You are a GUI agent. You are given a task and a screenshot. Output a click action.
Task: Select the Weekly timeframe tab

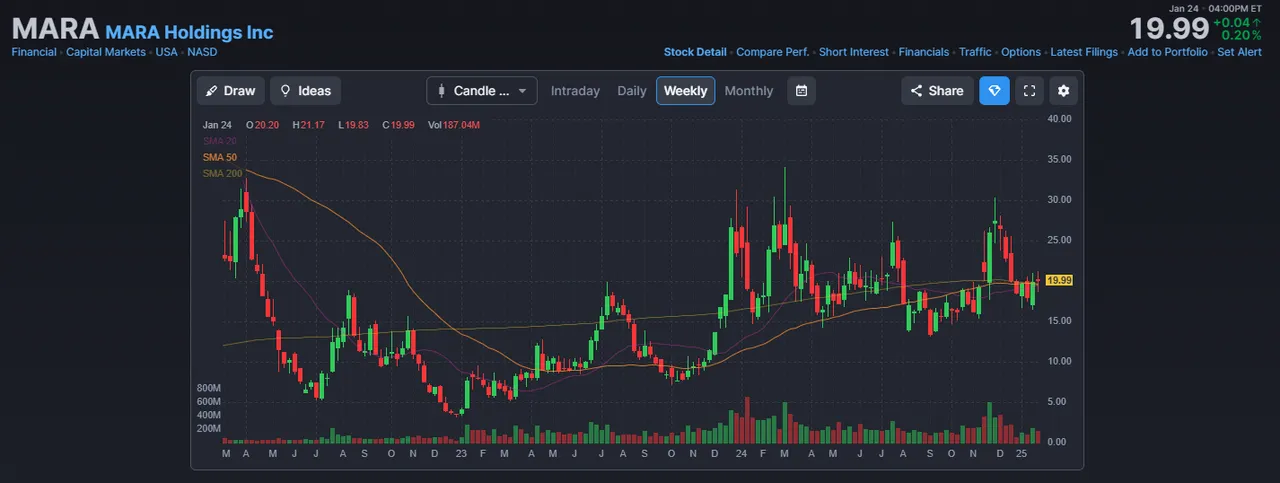(x=686, y=91)
